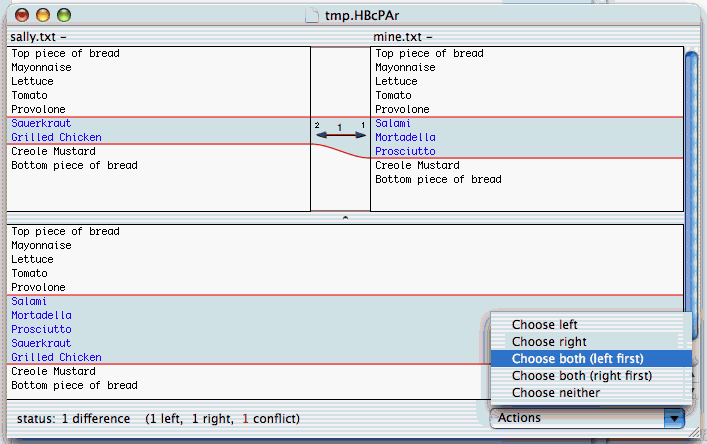707x444 pixels.
Task: Click 'Salami' in the merged bottom pane
Action: point(29,301)
